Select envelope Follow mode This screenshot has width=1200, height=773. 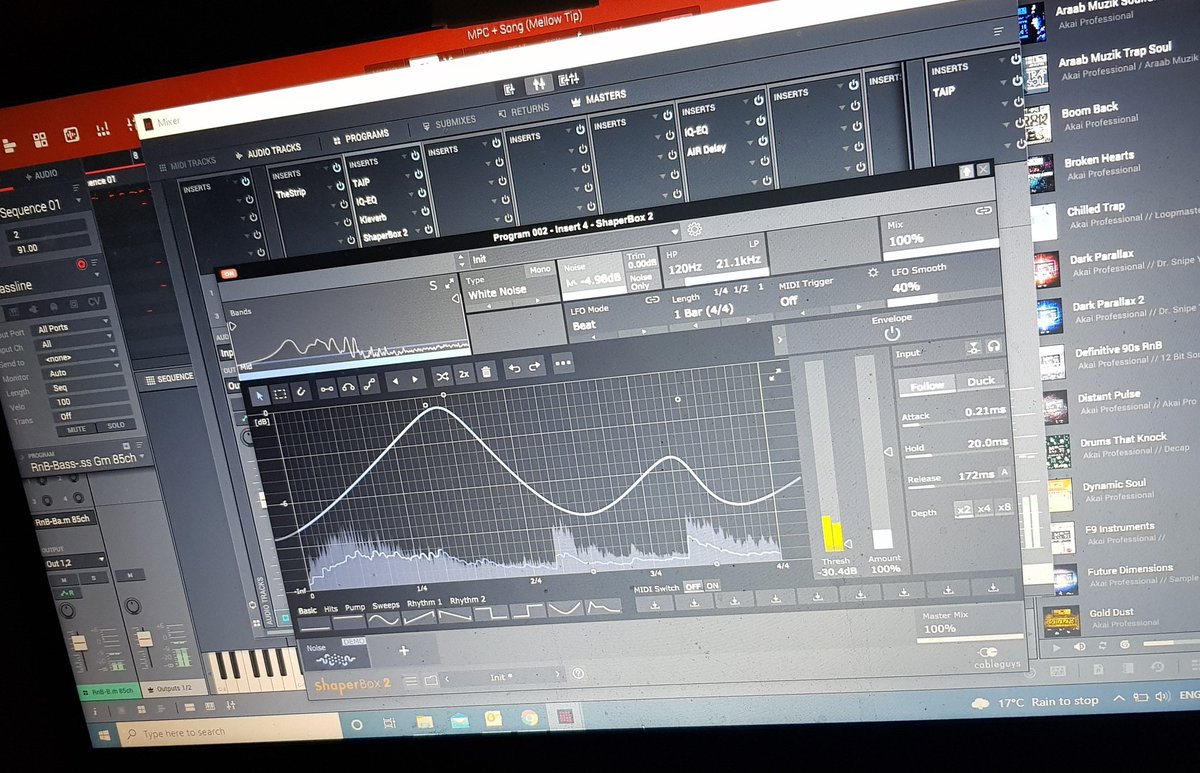point(927,385)
